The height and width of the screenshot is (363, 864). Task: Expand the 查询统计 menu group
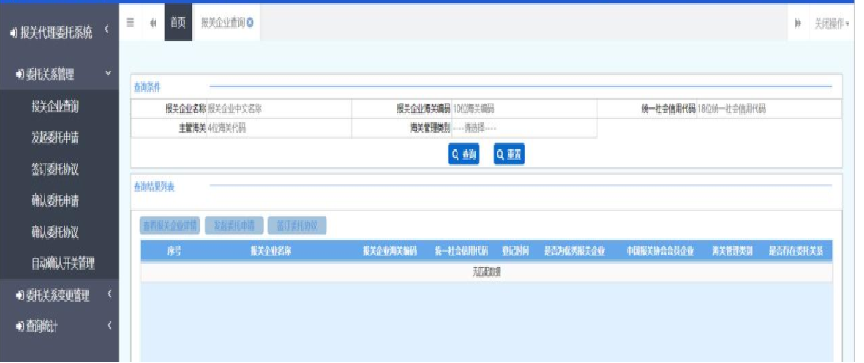(60, 326)
